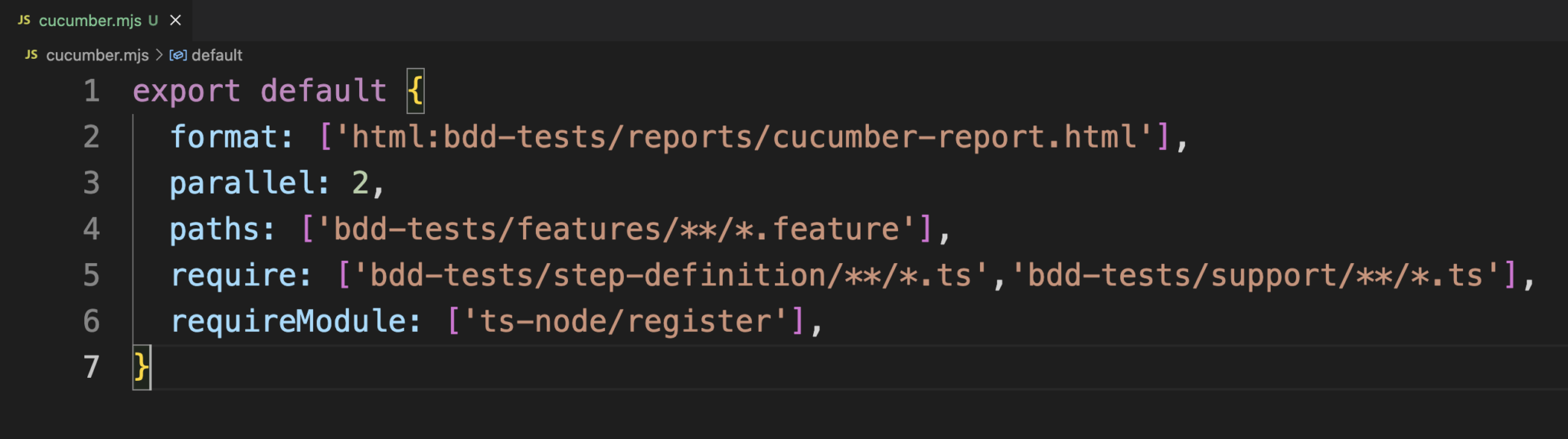This screenshot has height=439, width=1568.
Task: Click the closing curly brace on line 7
Action: point(142,367)
